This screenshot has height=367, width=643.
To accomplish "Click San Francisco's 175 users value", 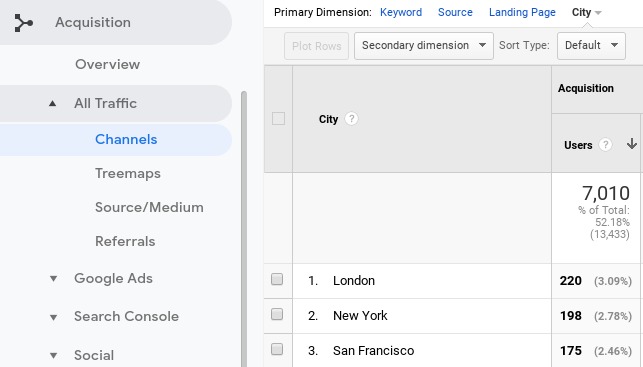I will 570,351.
